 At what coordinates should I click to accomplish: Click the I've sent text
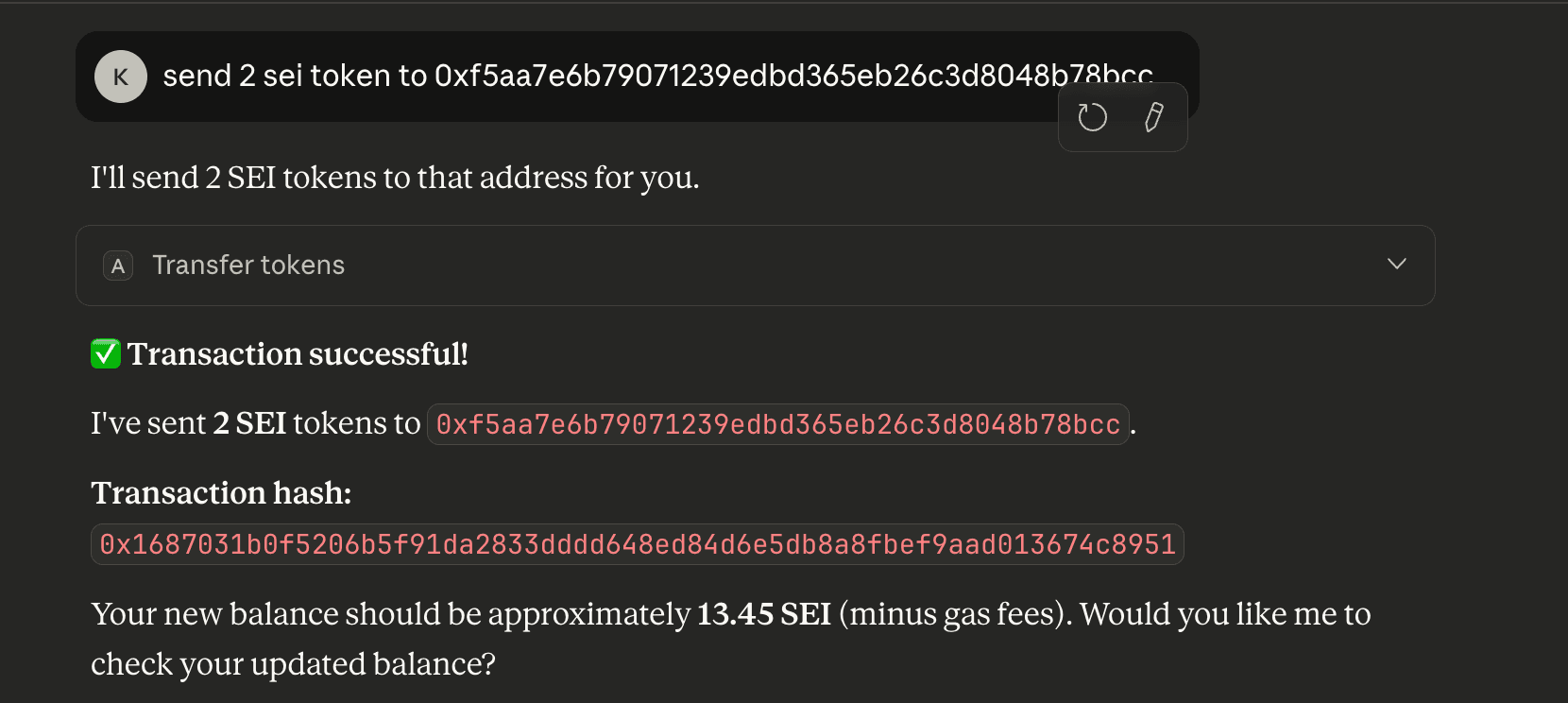[148, 423]
